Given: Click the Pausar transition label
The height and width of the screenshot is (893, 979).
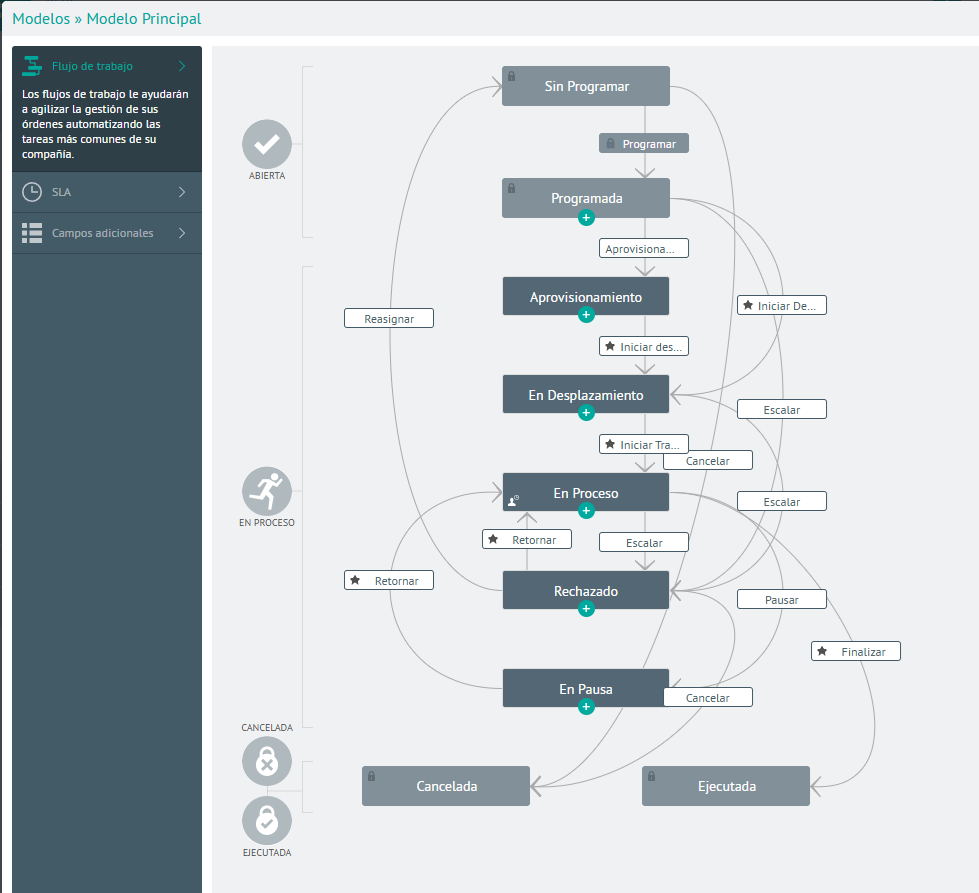Looking at the screenshot, I should (x=782, y=599).
